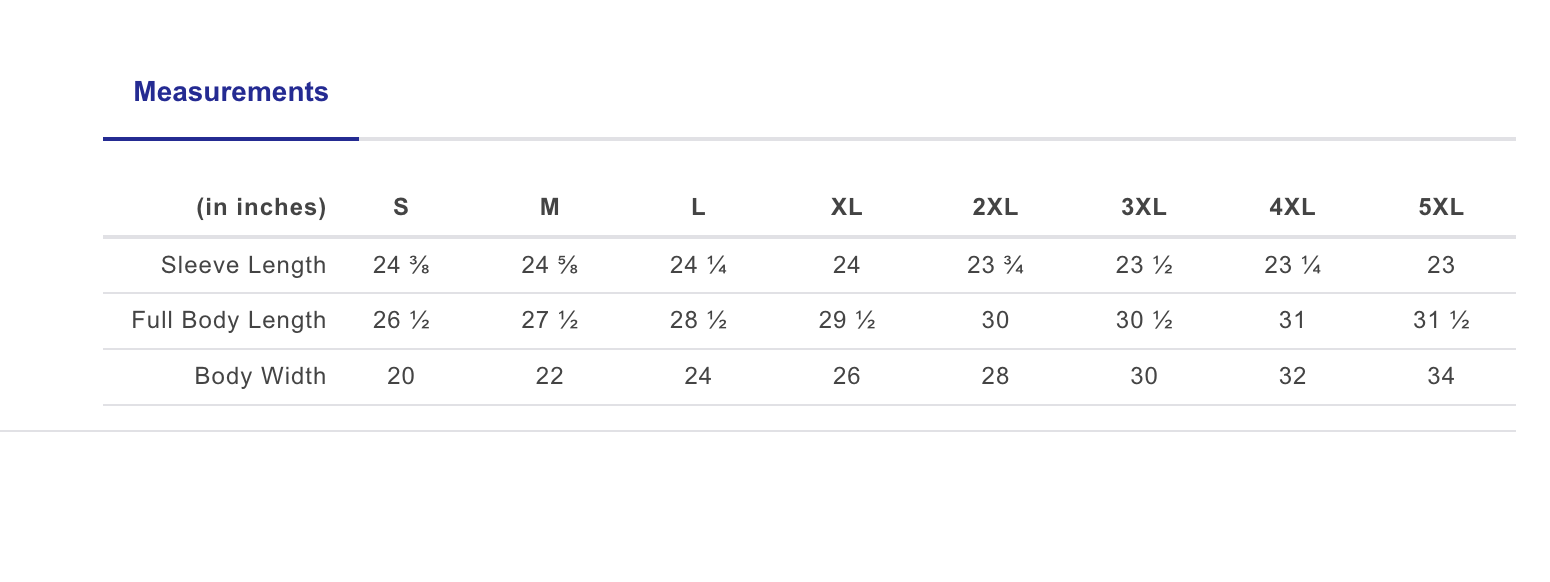Select the body width value for 4XL
The image size is (1550, 582).
(x=1292, y=377)
